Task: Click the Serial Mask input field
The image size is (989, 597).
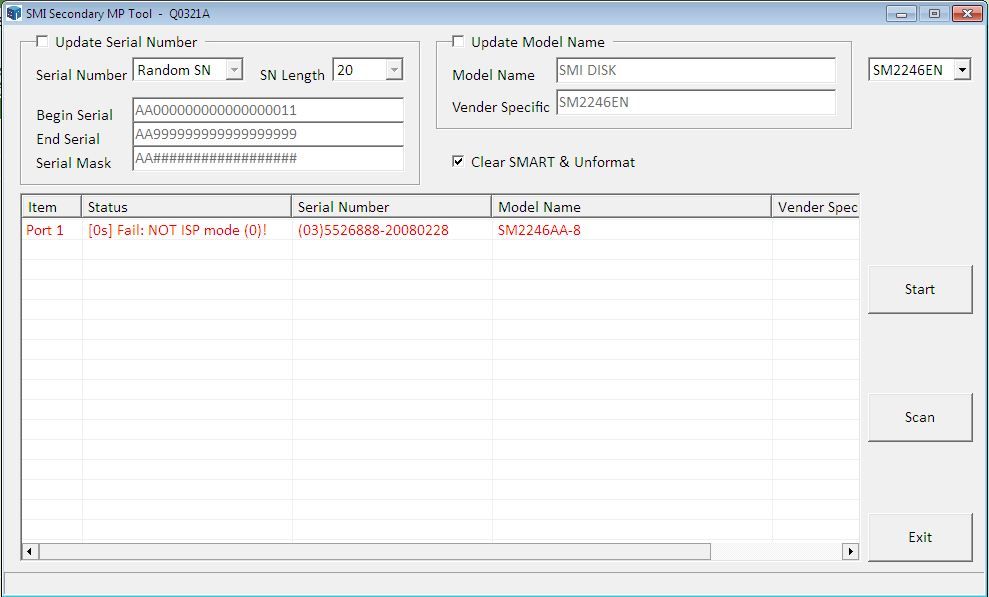Action: point(268,158)
